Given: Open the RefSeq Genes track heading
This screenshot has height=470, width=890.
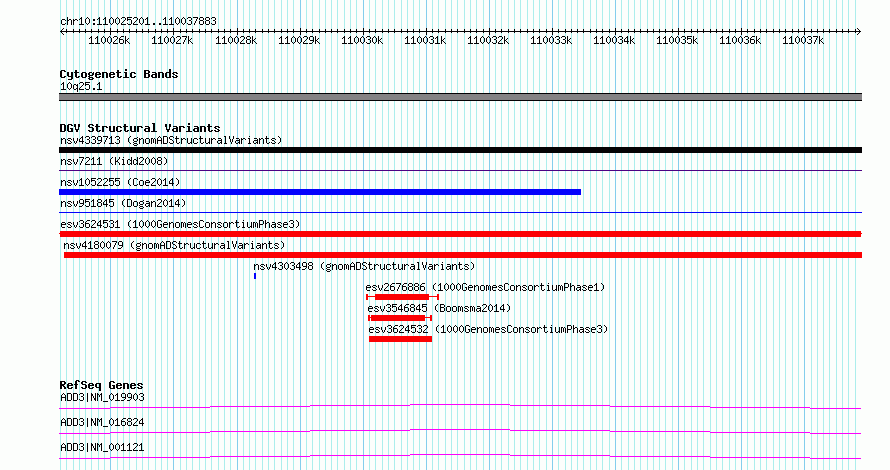Looking at the screenshot, I should (102, 385).
